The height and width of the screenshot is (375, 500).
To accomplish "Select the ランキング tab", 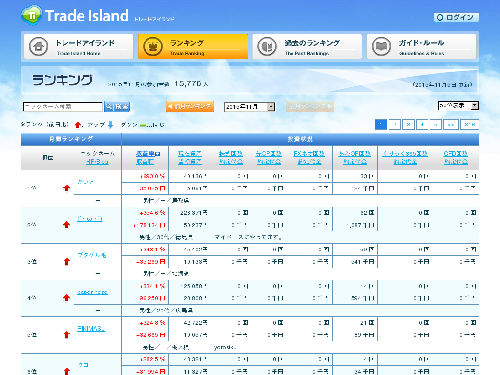I will click(x=193, y=46).
